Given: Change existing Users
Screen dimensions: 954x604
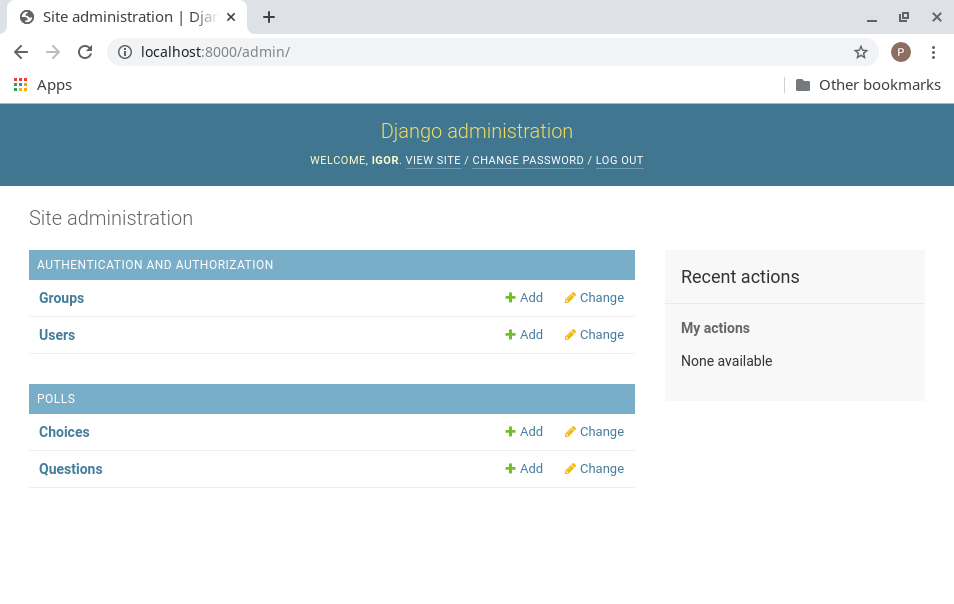Looking at the screenshot, I should pyautogui.click(x=594, y=335).
